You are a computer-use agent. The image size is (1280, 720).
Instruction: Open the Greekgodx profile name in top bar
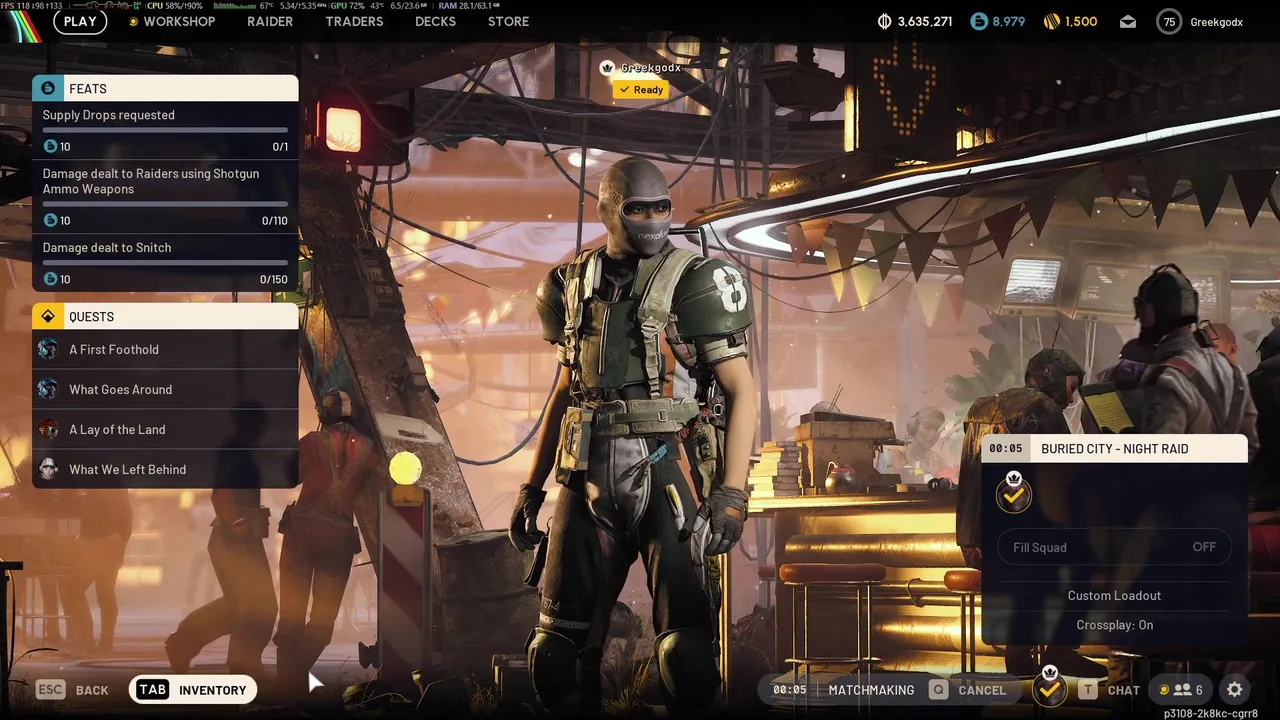[x=1216, y=21]
